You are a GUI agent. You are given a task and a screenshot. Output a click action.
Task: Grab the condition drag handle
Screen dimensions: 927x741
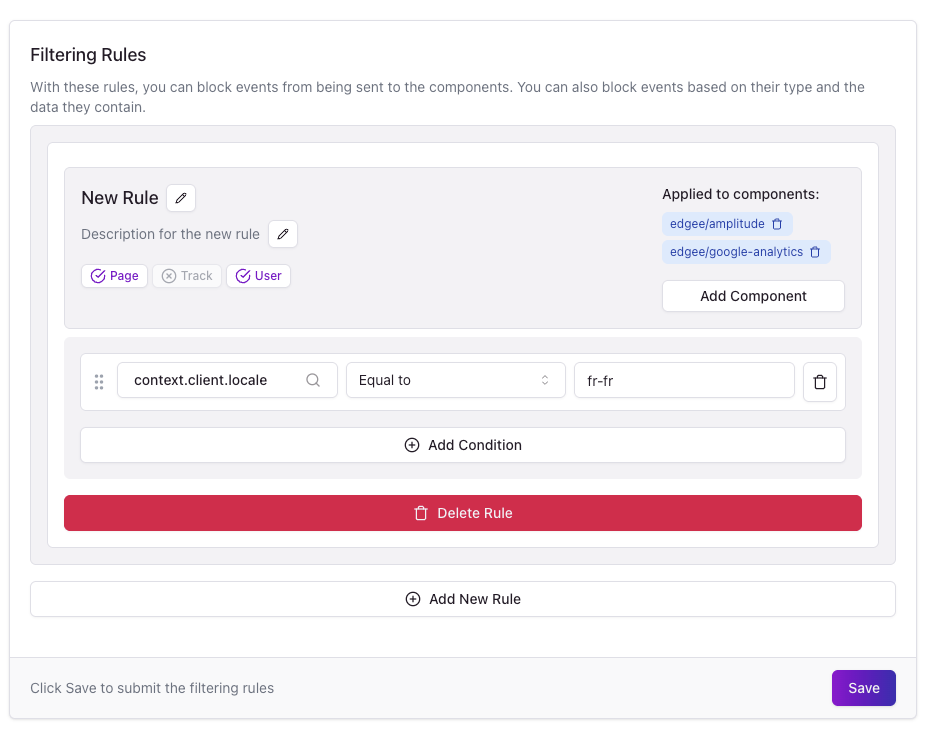point(99,382)
